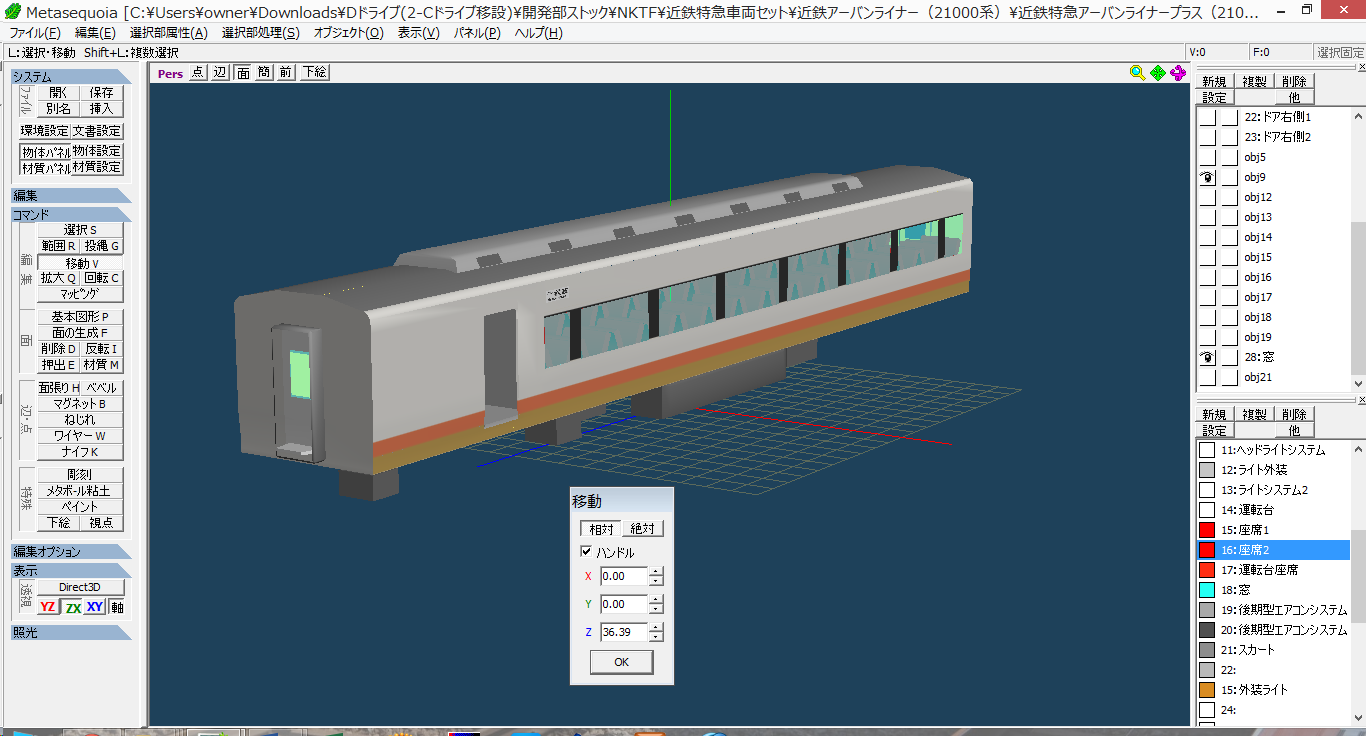Toggle 辺 (edges) display in viewport bar
Image resolution: width=1366 pixels, height=736 pixels.
tap(220, 72)
